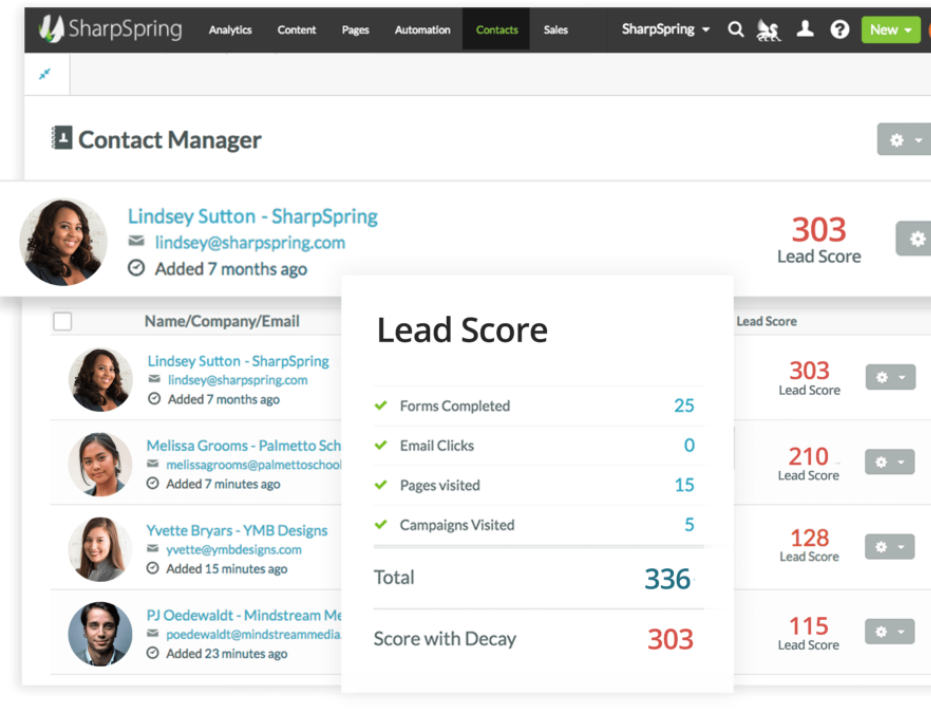Open the gear dropdown for the 128 score row

(x=889, y=547)
